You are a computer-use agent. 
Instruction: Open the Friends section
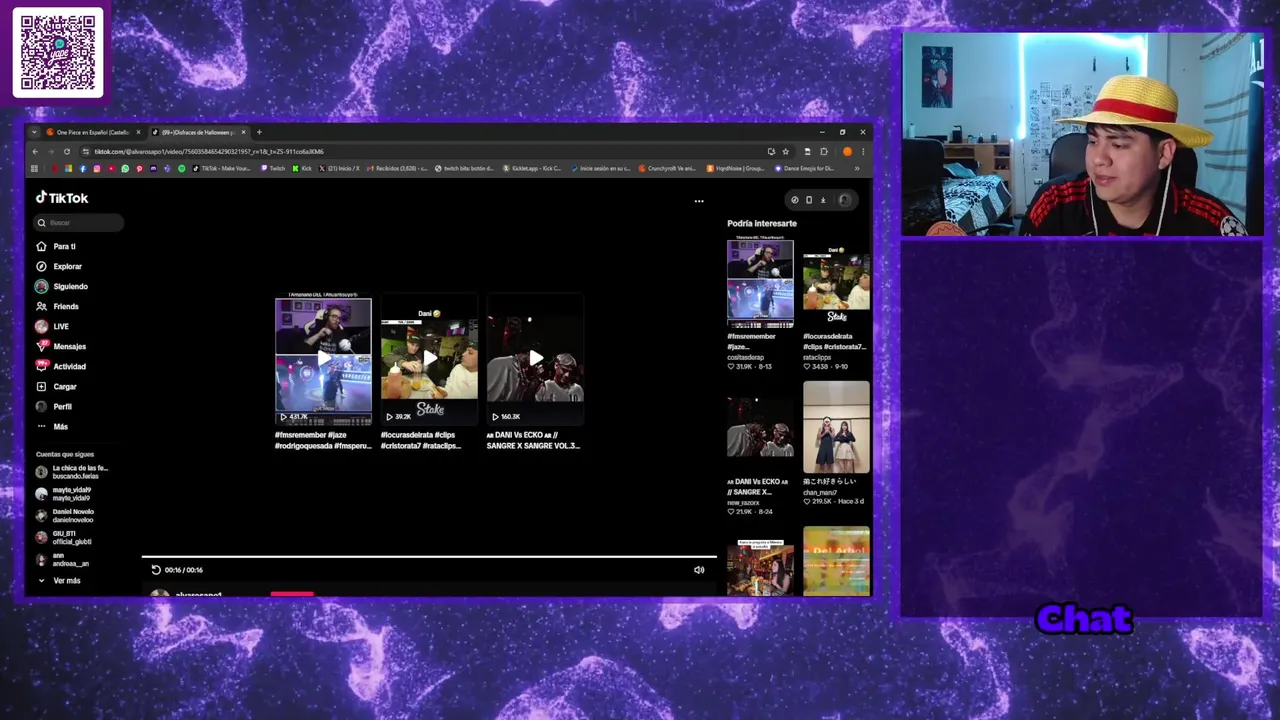click(x=57, y=306)
